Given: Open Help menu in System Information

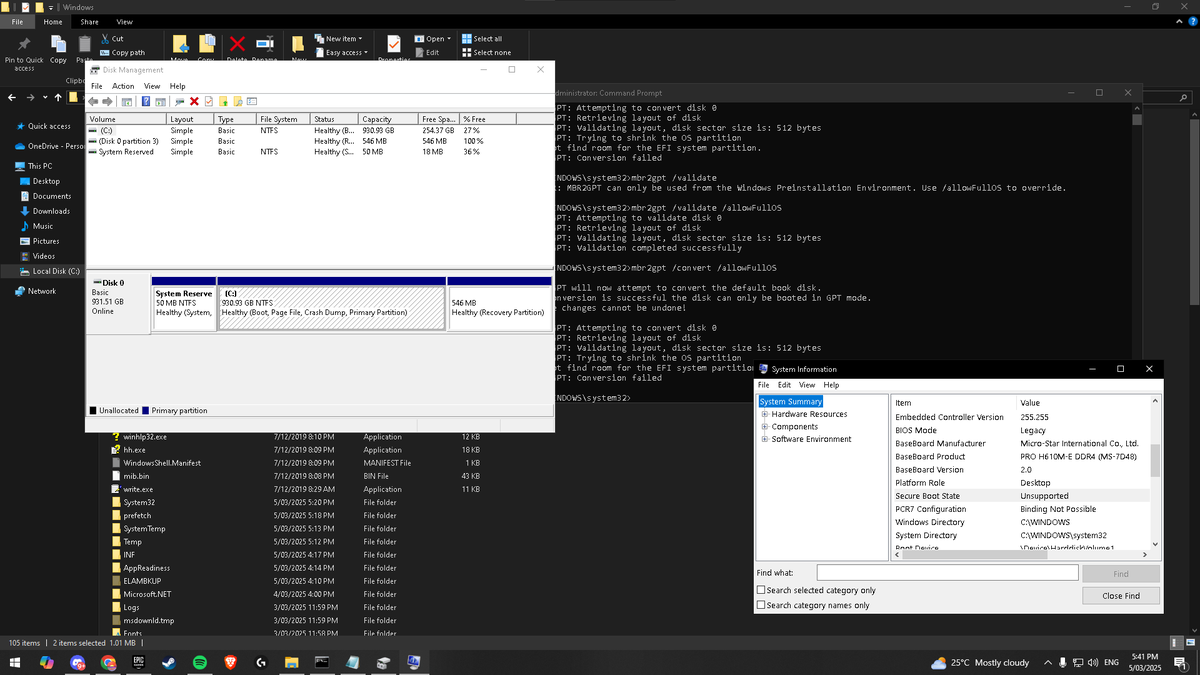Looking at the screenshot, I should pos(831,385).
